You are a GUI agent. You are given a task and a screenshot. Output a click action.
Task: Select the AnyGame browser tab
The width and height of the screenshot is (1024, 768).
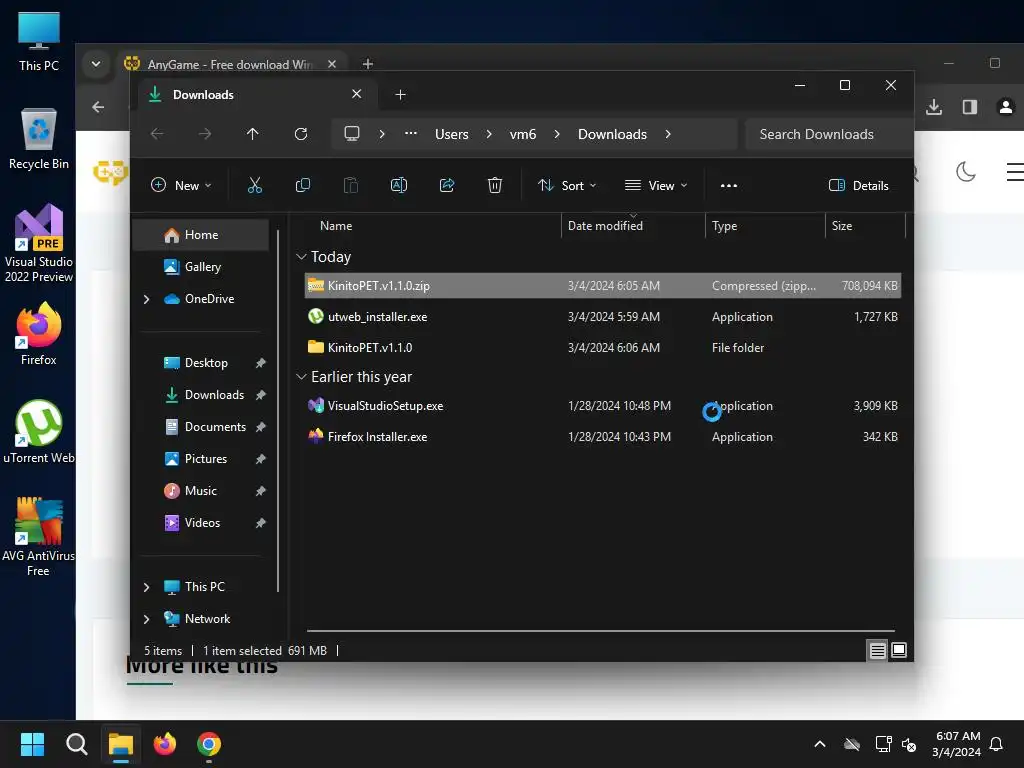[x=230, y=64]
